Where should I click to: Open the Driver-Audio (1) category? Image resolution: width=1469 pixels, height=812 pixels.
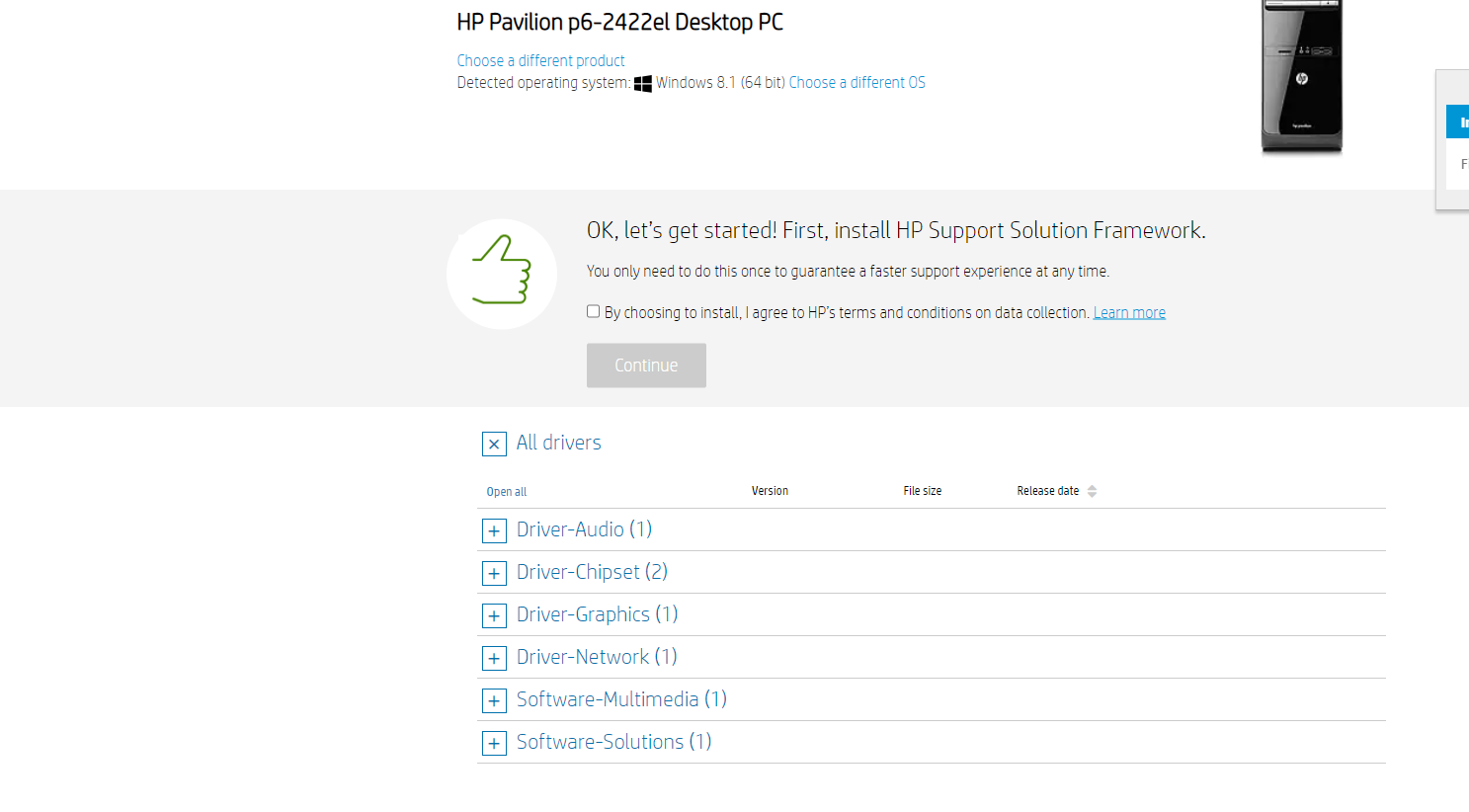584,529
